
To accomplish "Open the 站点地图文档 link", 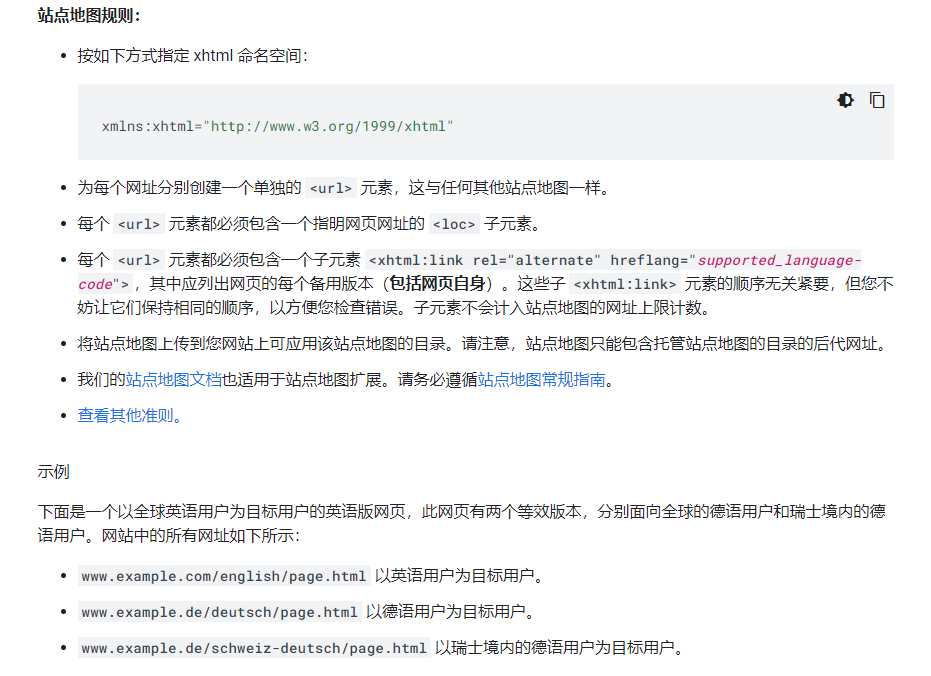I will coord(173,380).
